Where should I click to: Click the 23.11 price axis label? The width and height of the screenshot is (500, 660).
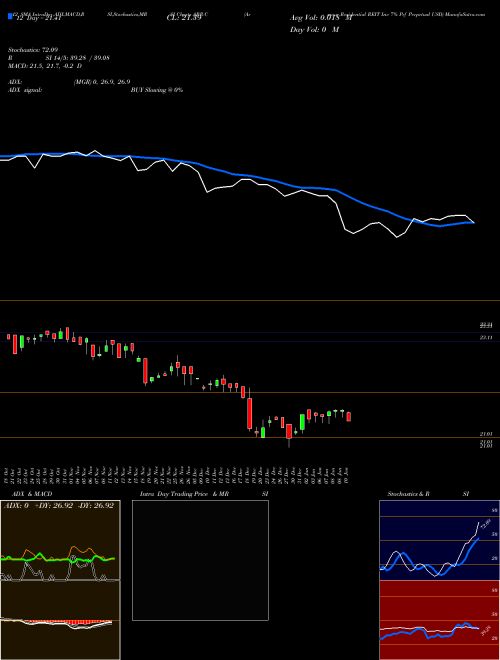coord(486,338)
